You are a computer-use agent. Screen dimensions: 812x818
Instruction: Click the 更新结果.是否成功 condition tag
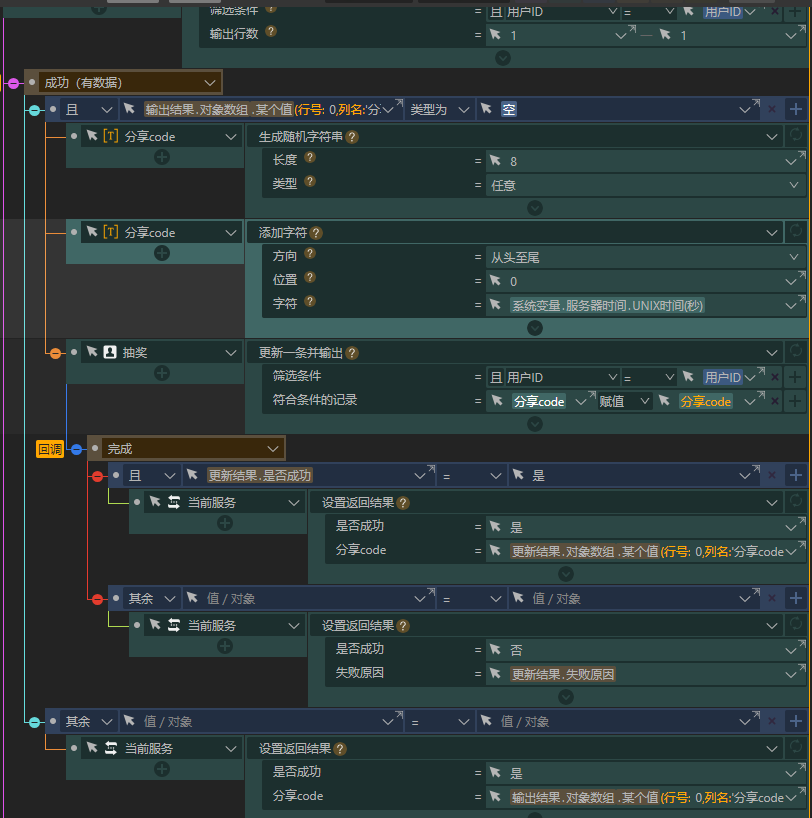[x=260, y=475]
